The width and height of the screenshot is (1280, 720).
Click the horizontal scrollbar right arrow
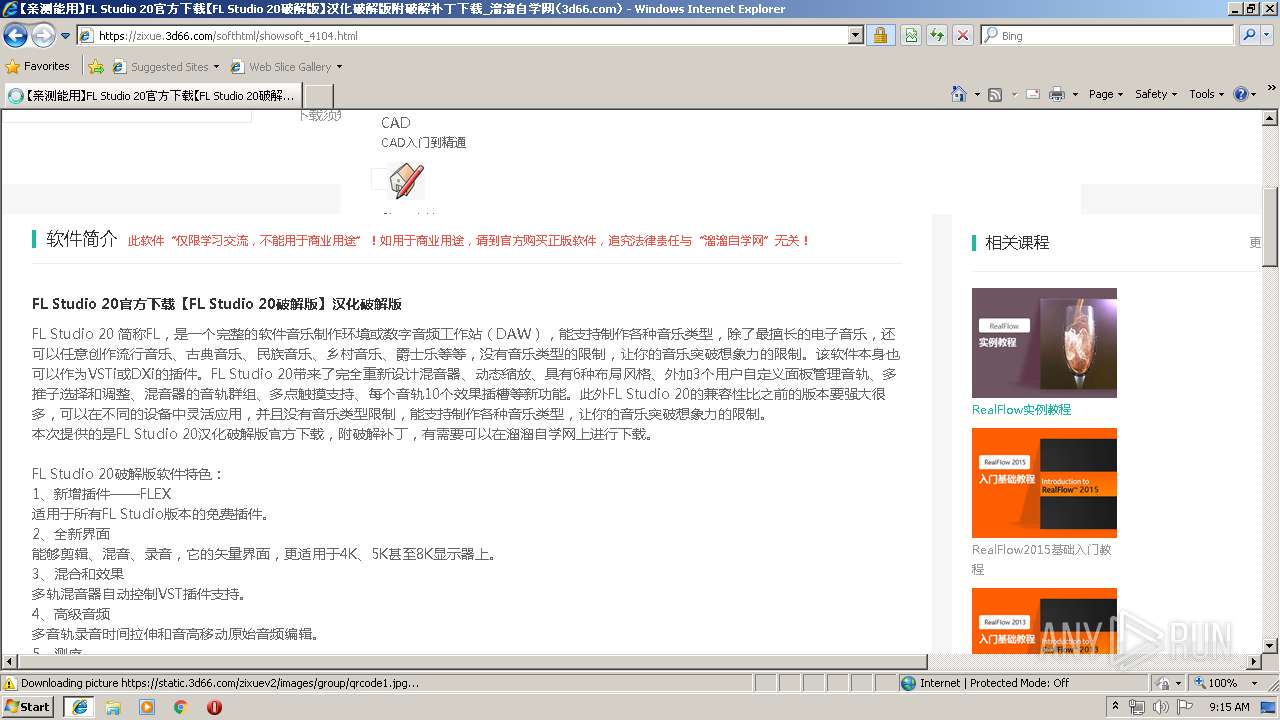[1254, 662]
